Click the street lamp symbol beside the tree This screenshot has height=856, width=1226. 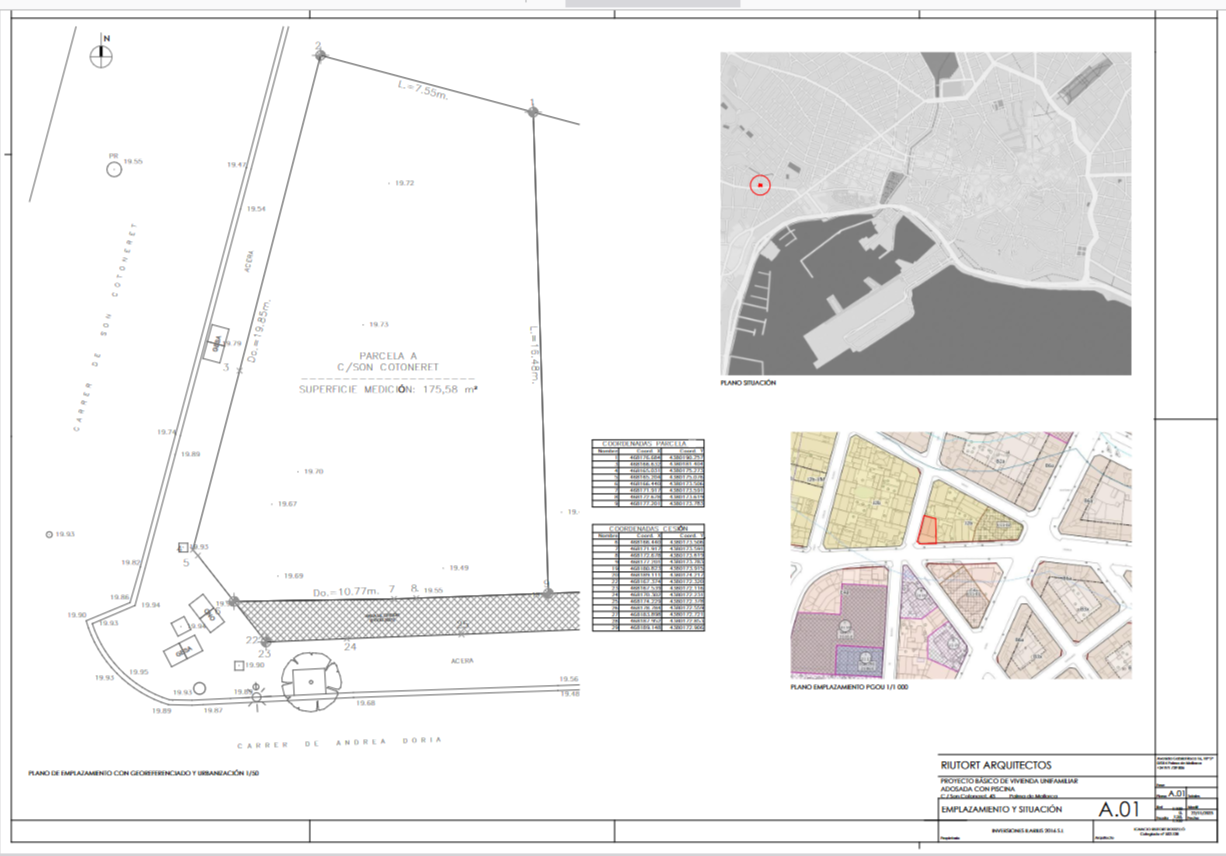pyautogui.click(x=257, y=691)
